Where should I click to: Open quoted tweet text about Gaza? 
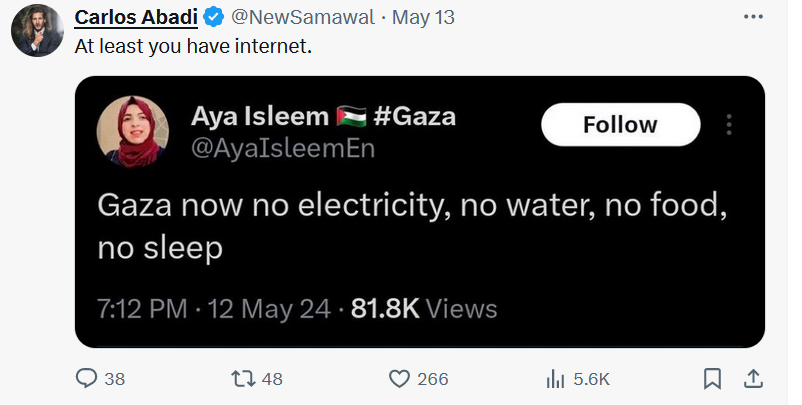point(412,226)
